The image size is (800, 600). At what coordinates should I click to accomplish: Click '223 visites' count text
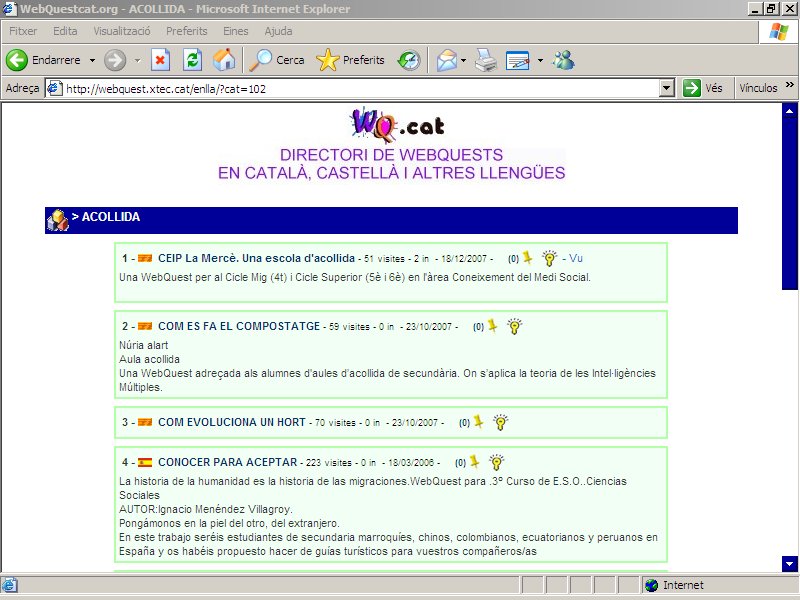[x=329, y=463]
